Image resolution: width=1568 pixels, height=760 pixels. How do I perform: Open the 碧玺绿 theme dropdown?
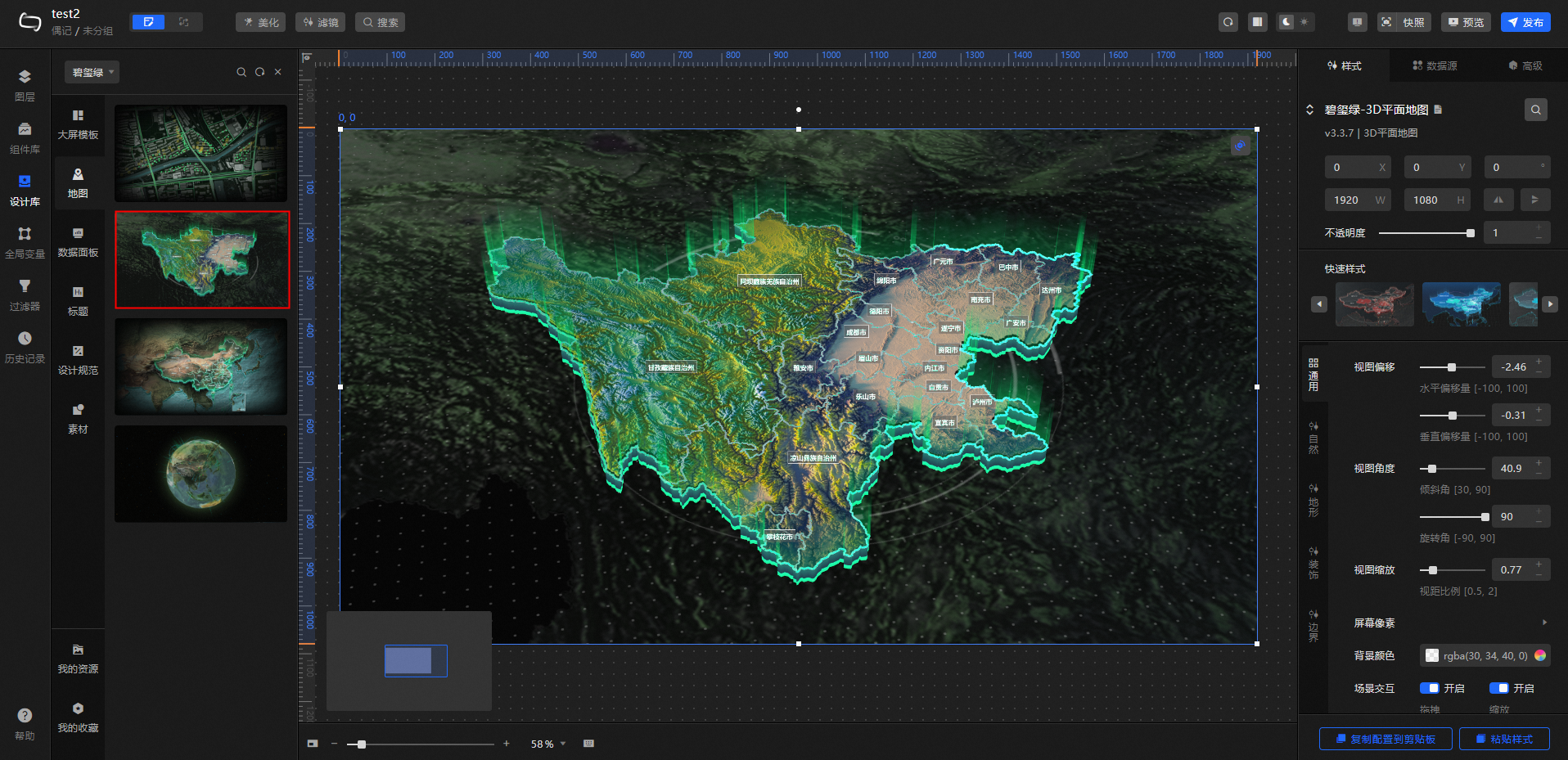point(92,72)
